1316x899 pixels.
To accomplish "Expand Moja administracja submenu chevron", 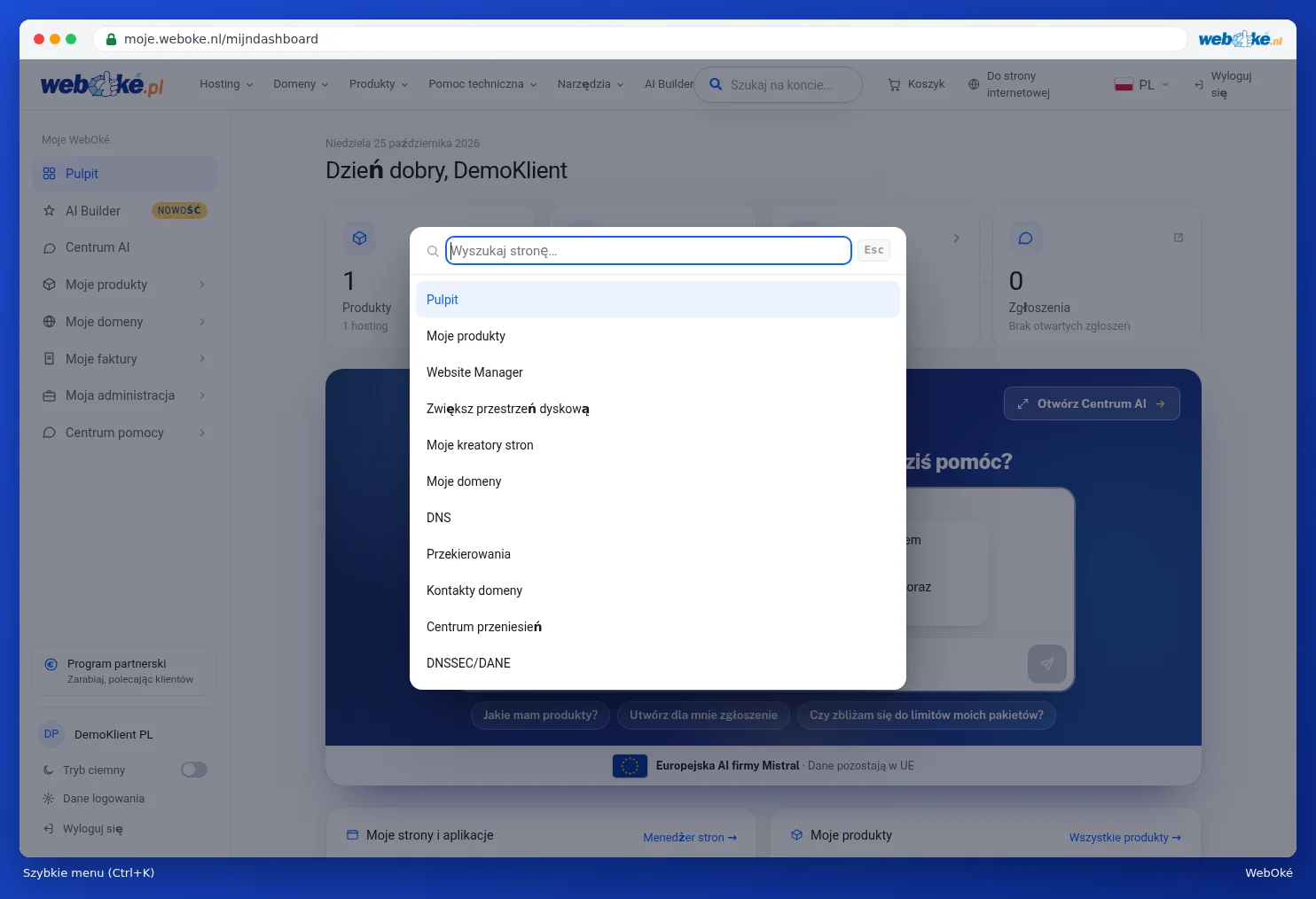I will click(202, 395).
